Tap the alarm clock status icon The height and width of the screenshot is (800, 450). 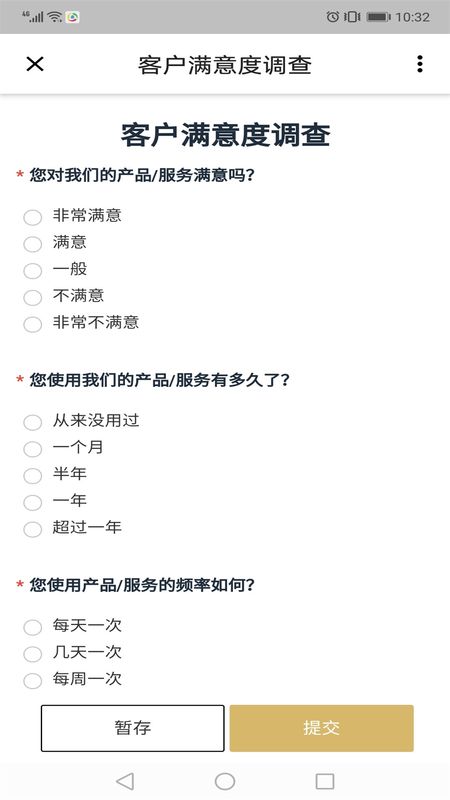[x=333, y=17]
